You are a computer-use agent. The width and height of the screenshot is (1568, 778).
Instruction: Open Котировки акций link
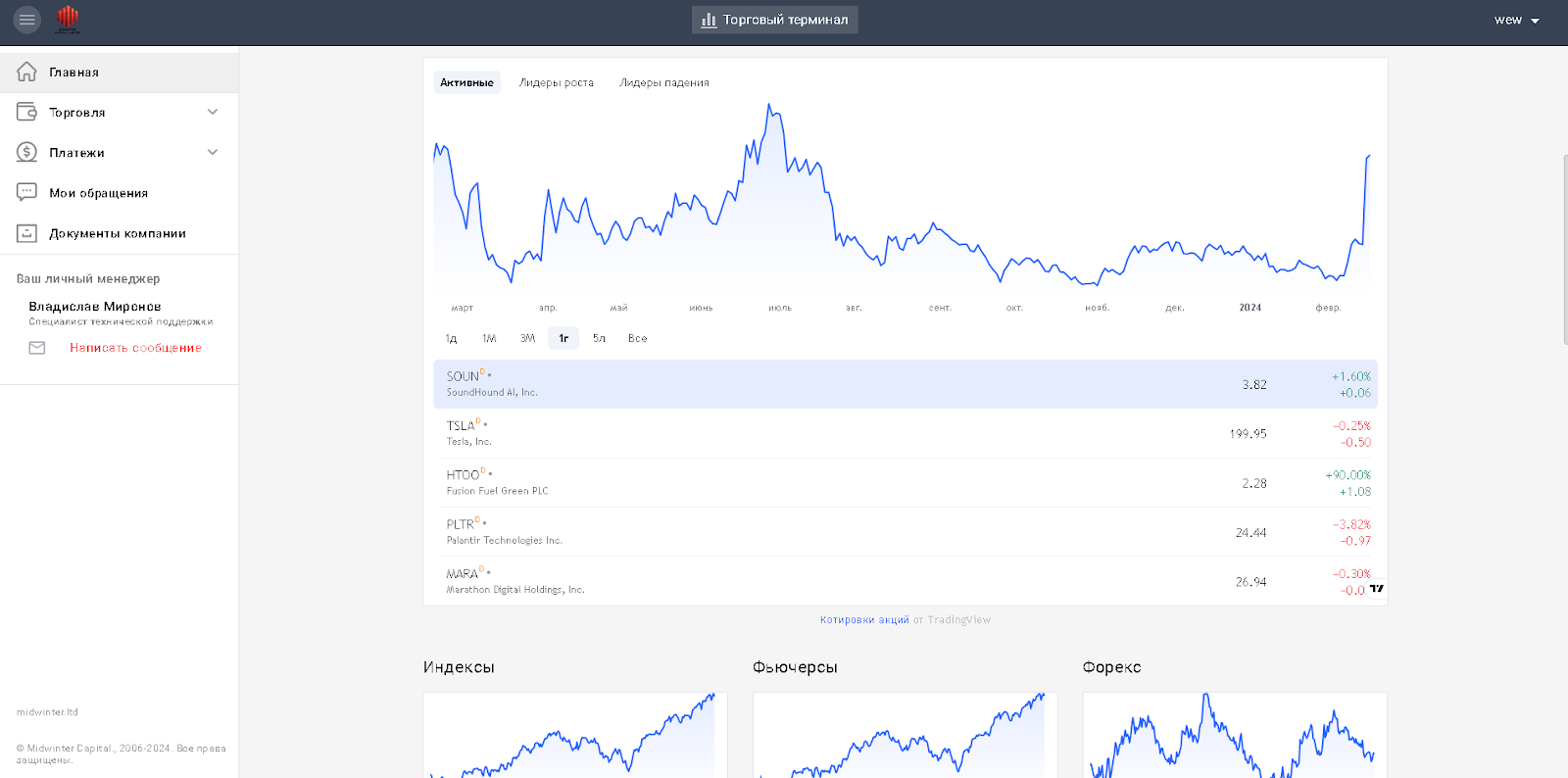click(864, 620)
